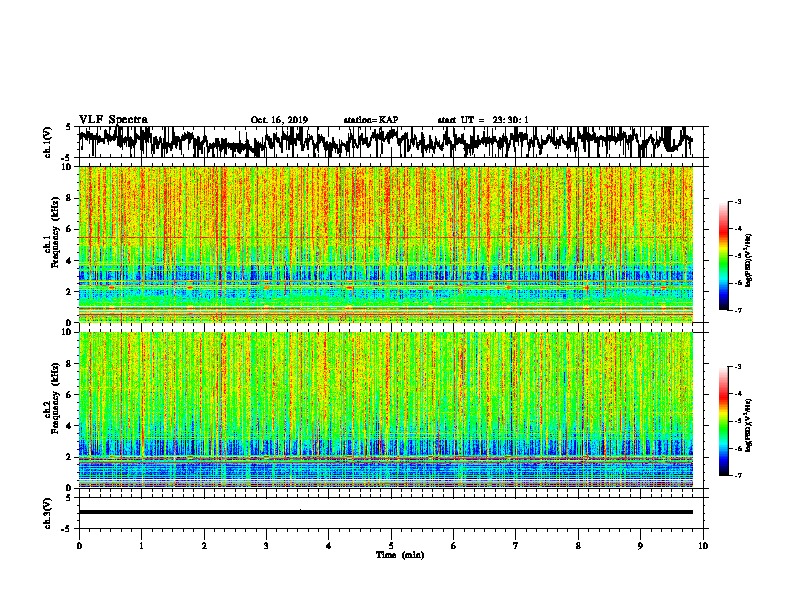Click the time axis tick label "4"
The width and height of the screenshot is (792, 612).
[328, 546]
